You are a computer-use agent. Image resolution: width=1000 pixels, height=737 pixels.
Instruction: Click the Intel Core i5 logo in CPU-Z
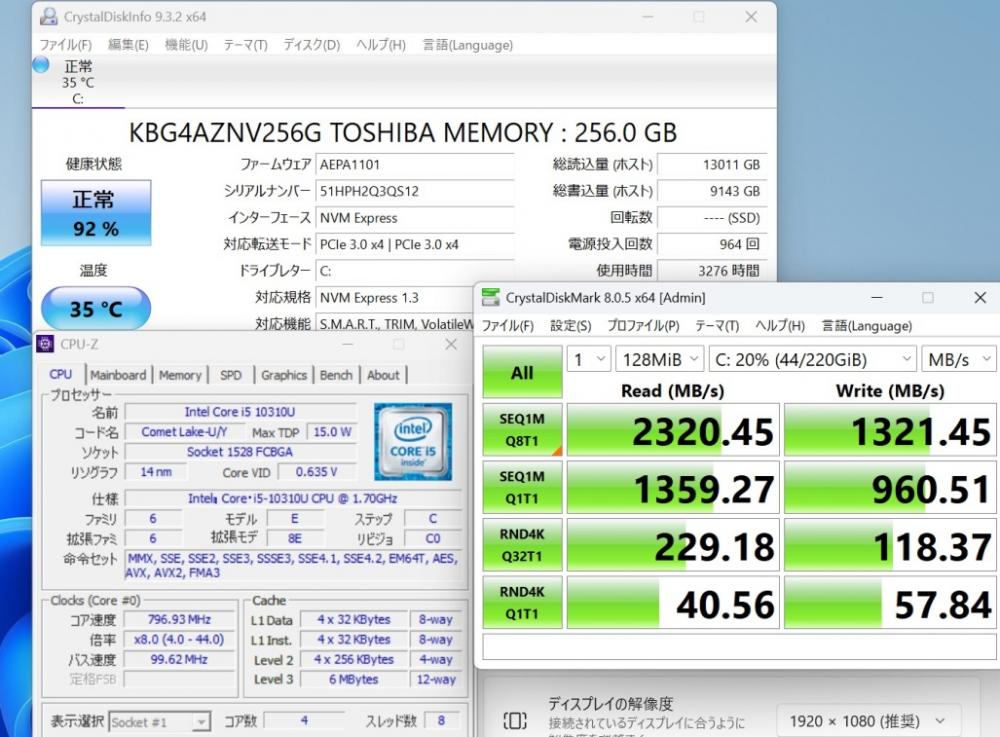413,441
